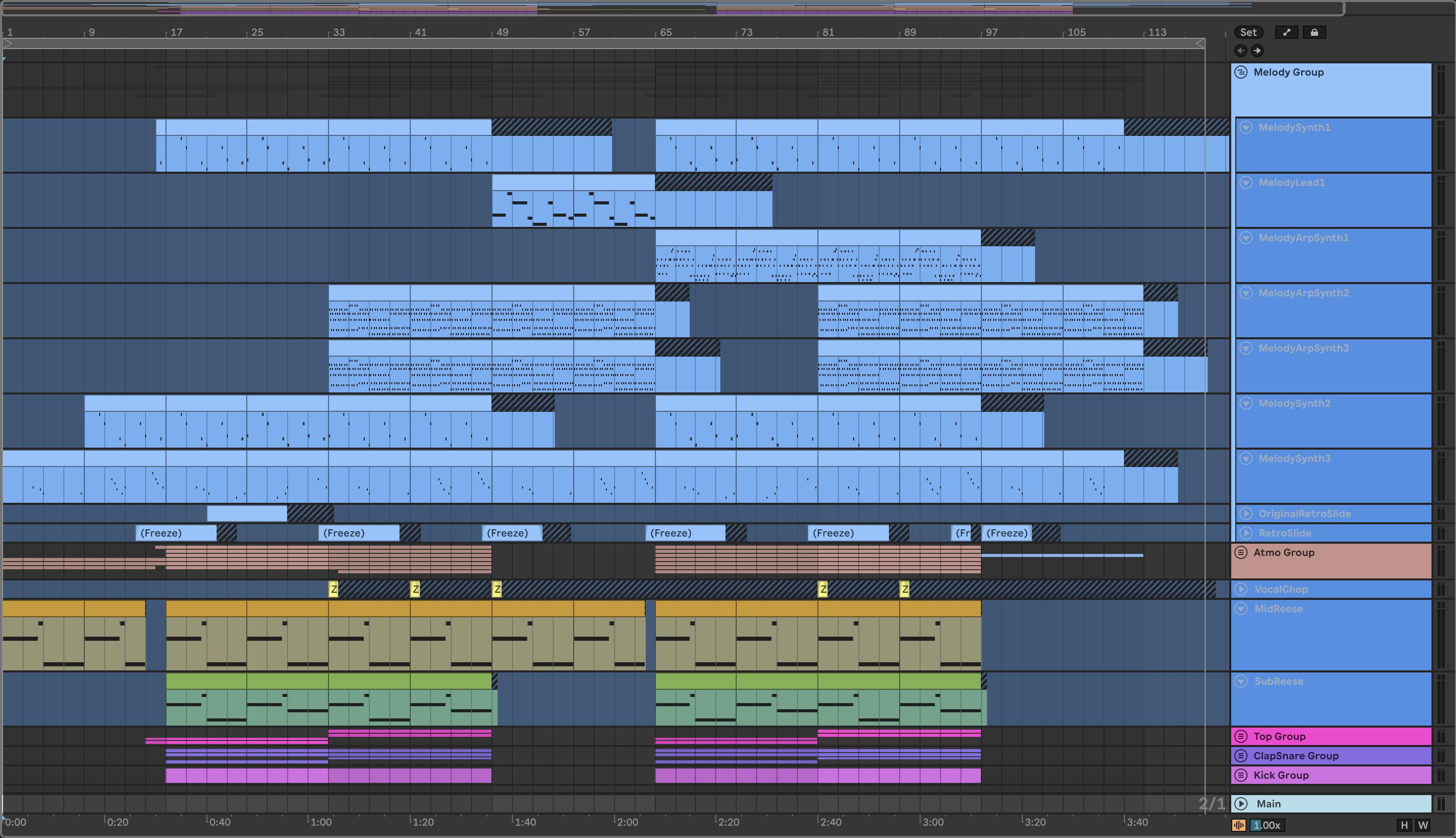1456x838 pixels.
Task: Unfold the ClapSnare Group track icon
Action: (x=1241, y=755)
